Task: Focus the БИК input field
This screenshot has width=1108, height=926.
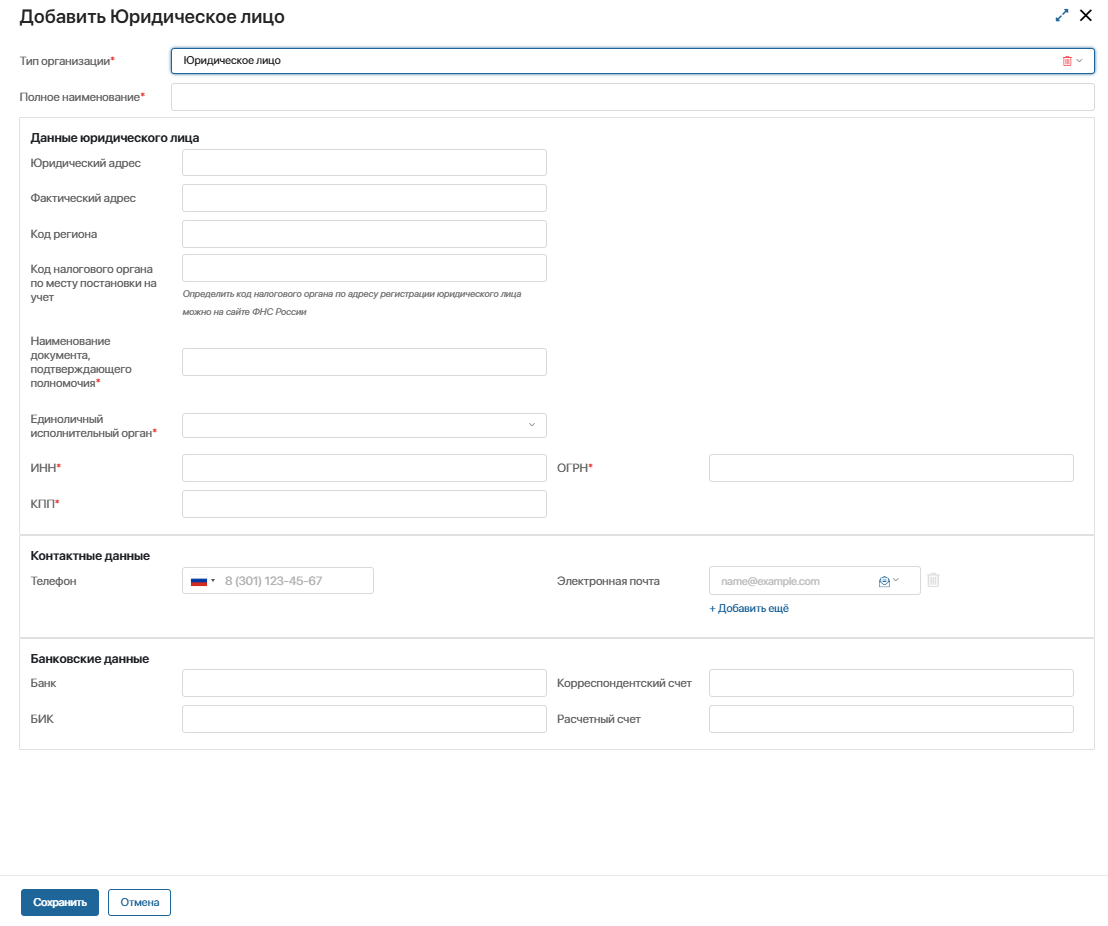Action: [x=364, y=719]
